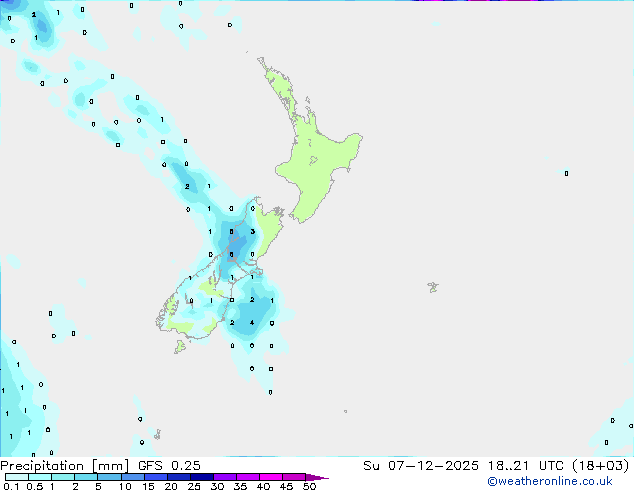Click the isolated 0 value far east
The image size is (634, 490).
566,173
